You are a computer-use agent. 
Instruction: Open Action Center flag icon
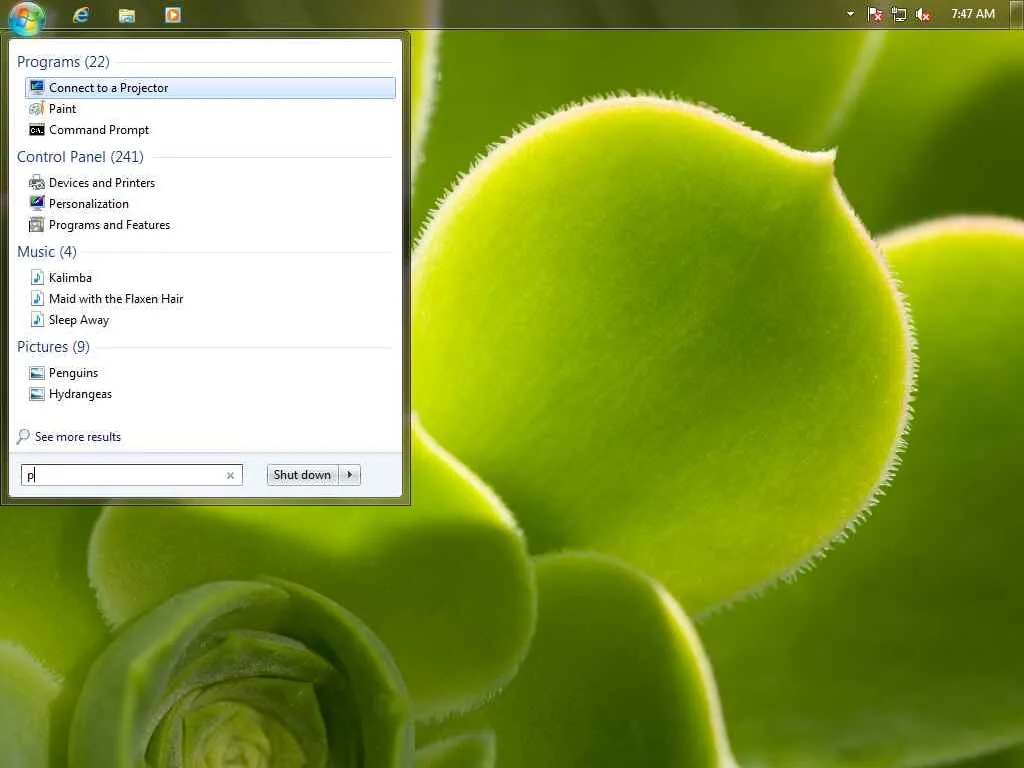pyautogui.click(x=875, y=14)
